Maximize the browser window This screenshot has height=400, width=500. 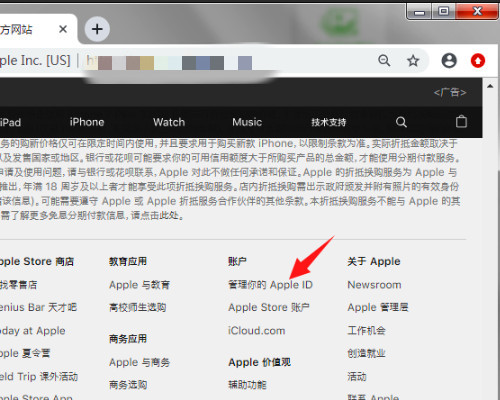[x=443, y=11]
